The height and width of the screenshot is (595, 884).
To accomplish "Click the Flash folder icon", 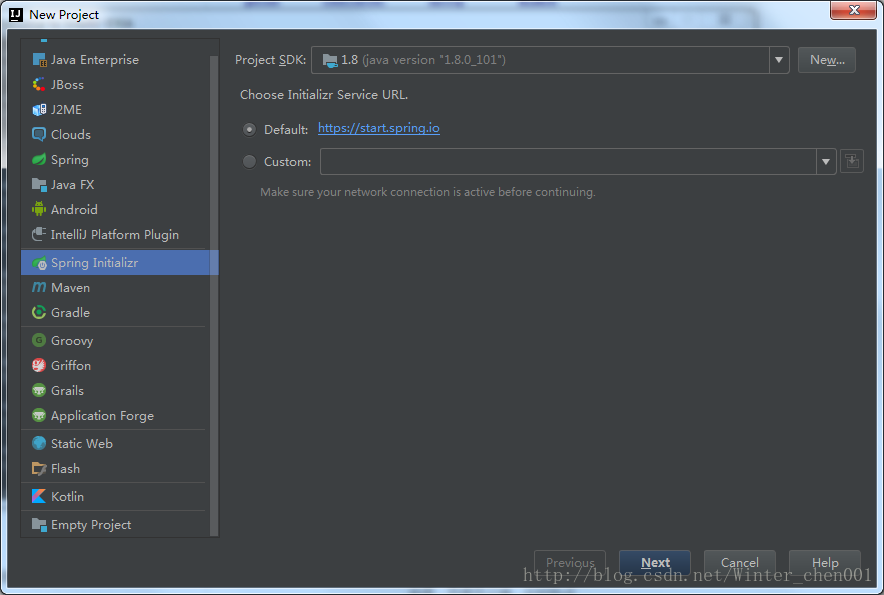I will (x=39, y=469).
